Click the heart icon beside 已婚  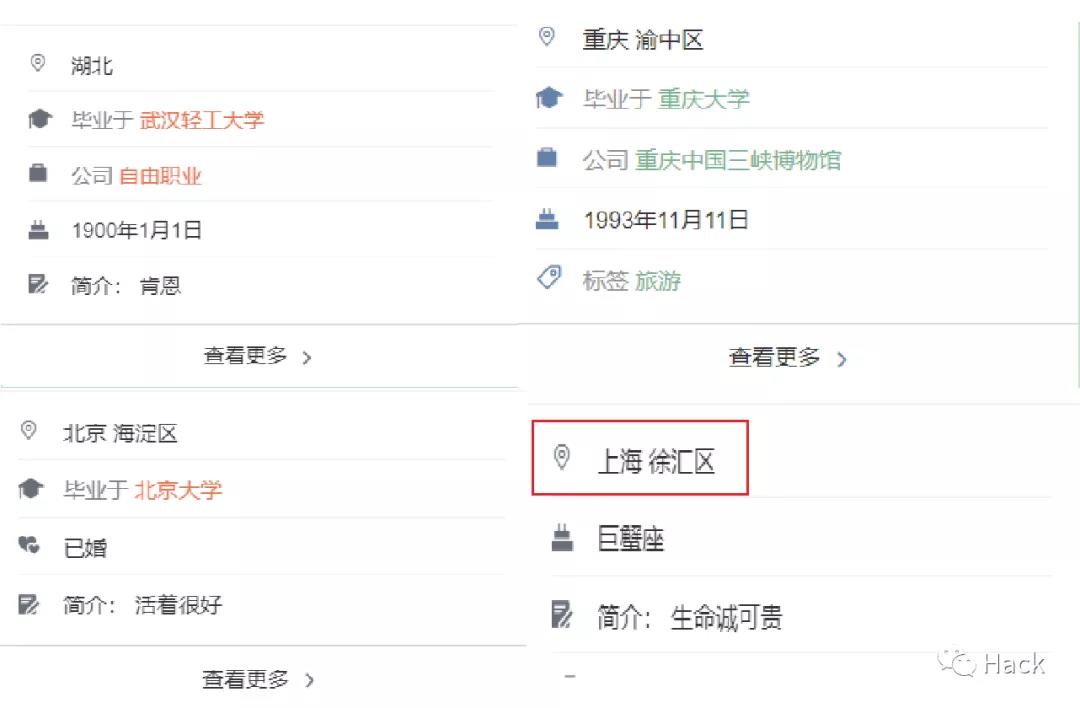coord(29,546)
